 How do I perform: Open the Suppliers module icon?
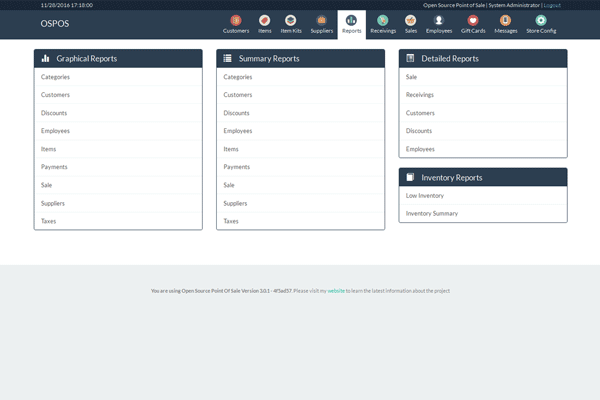pyautogui.click(x=321, y=20)
